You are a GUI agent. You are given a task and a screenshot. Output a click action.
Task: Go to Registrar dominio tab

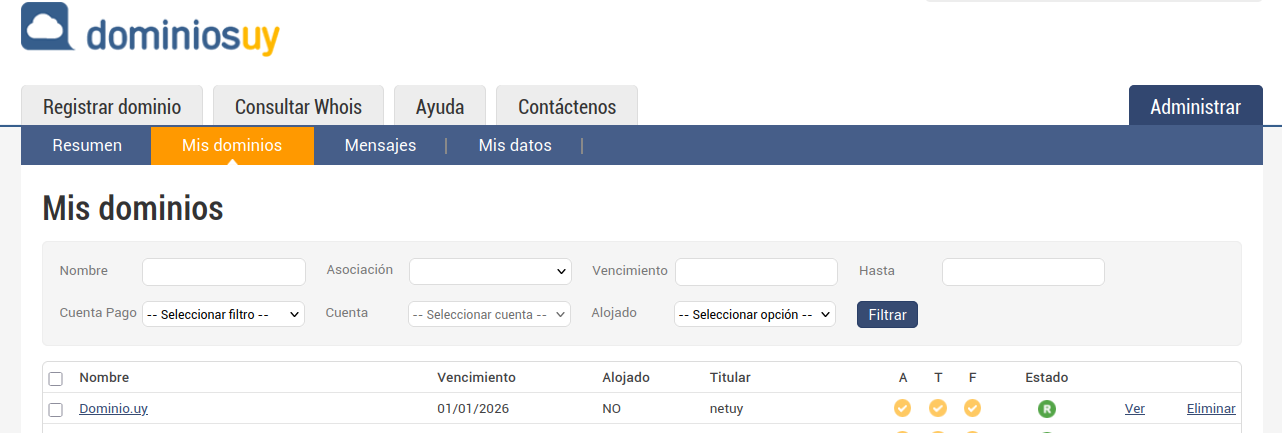[112, 106]
